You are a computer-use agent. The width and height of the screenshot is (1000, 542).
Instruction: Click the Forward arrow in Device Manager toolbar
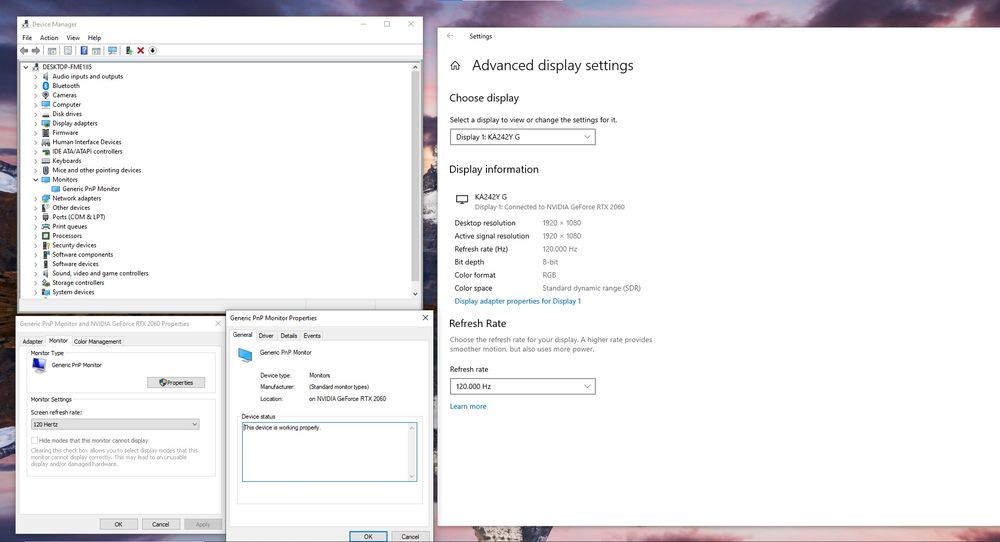point(36,50)
